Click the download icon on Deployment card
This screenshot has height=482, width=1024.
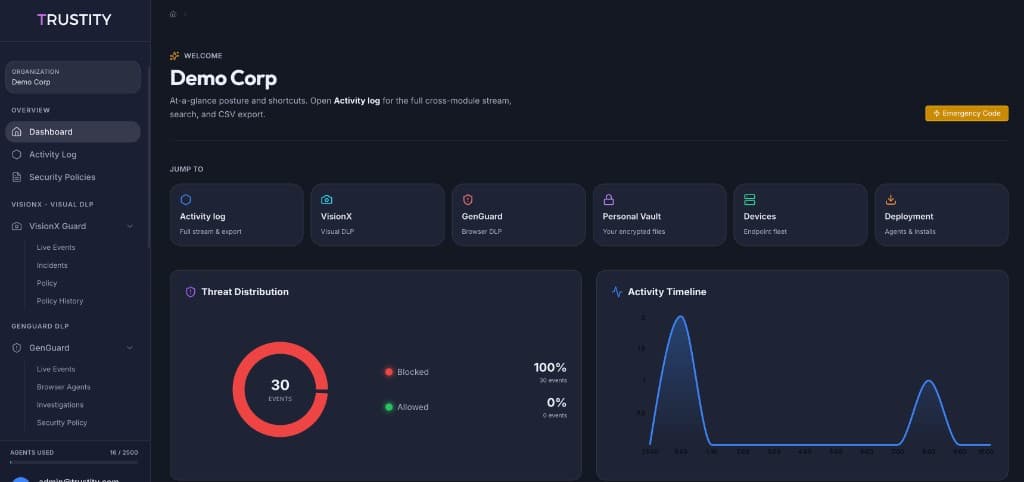[890, 200]
